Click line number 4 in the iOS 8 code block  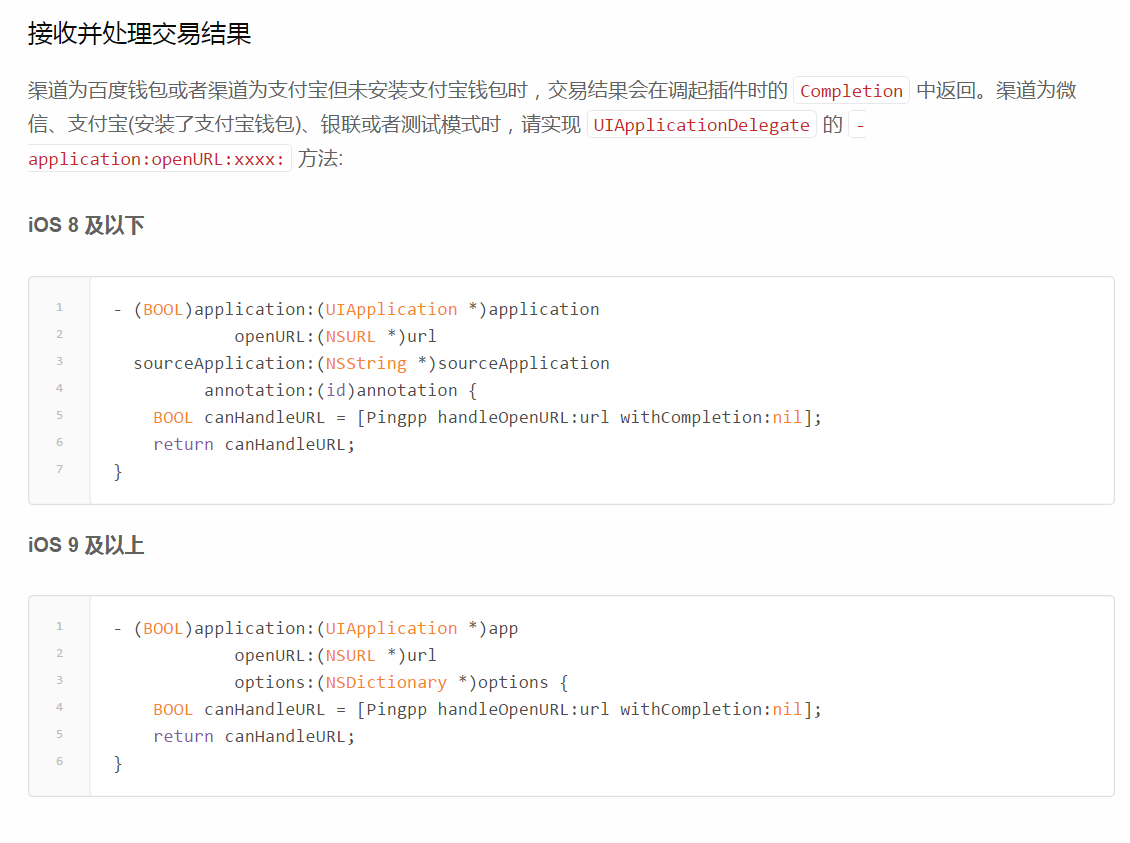pos(60,388)
